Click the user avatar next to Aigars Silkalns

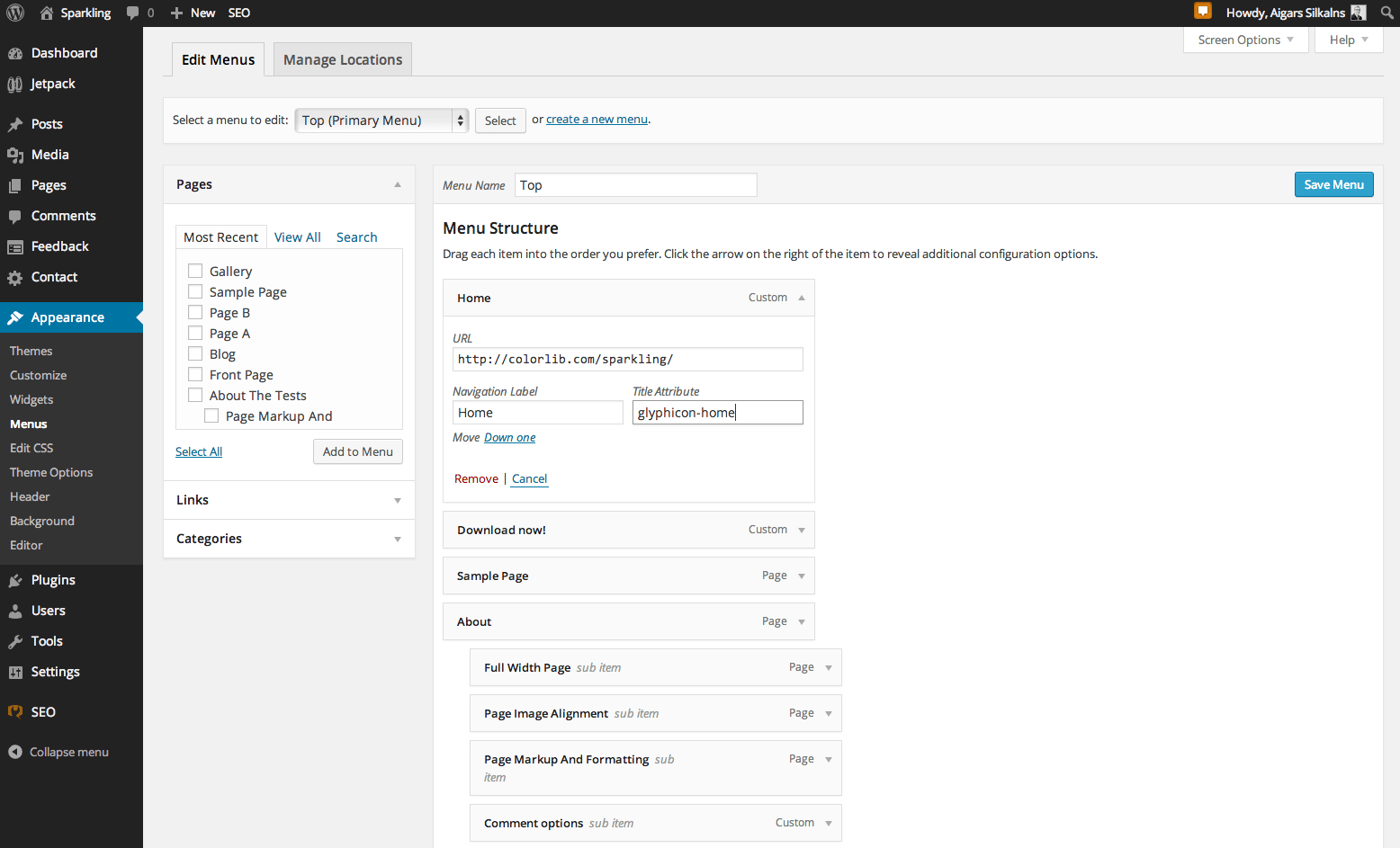pos(1359,13)
